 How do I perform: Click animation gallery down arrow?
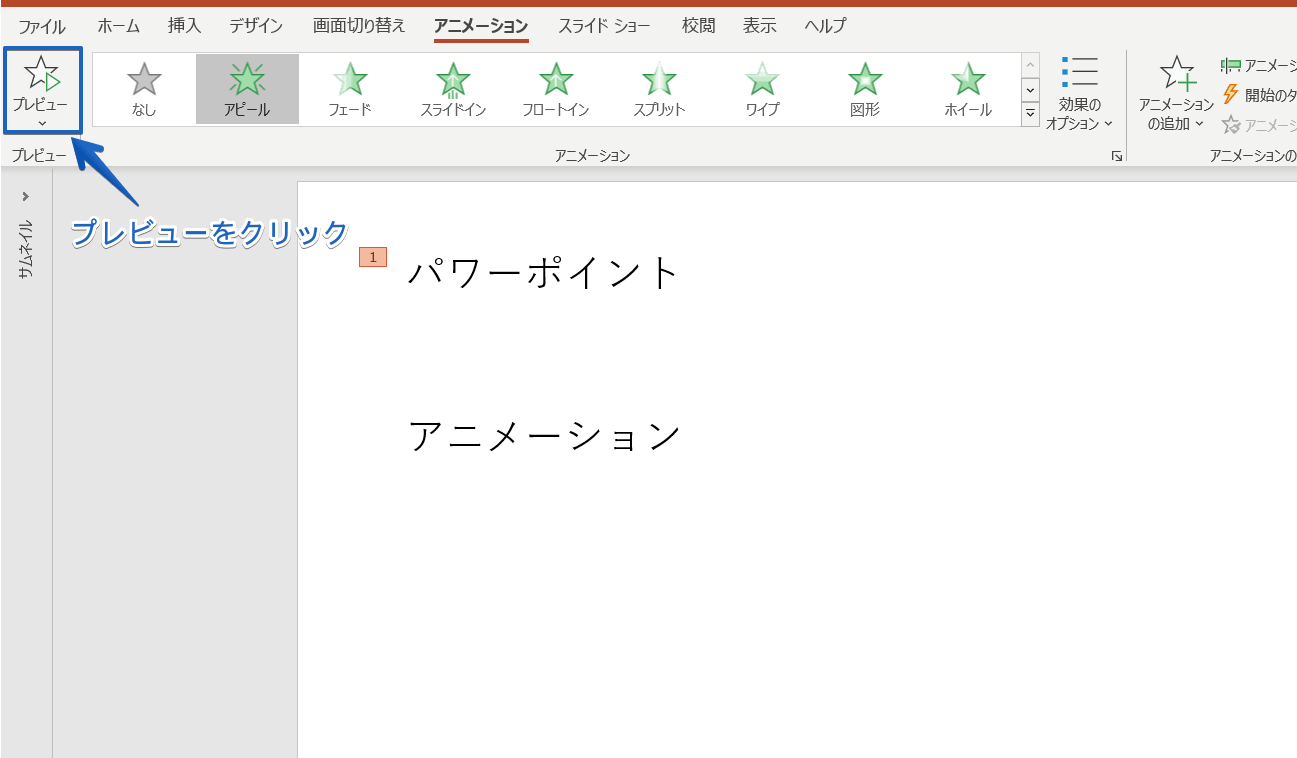click(x=1030, y=89)
